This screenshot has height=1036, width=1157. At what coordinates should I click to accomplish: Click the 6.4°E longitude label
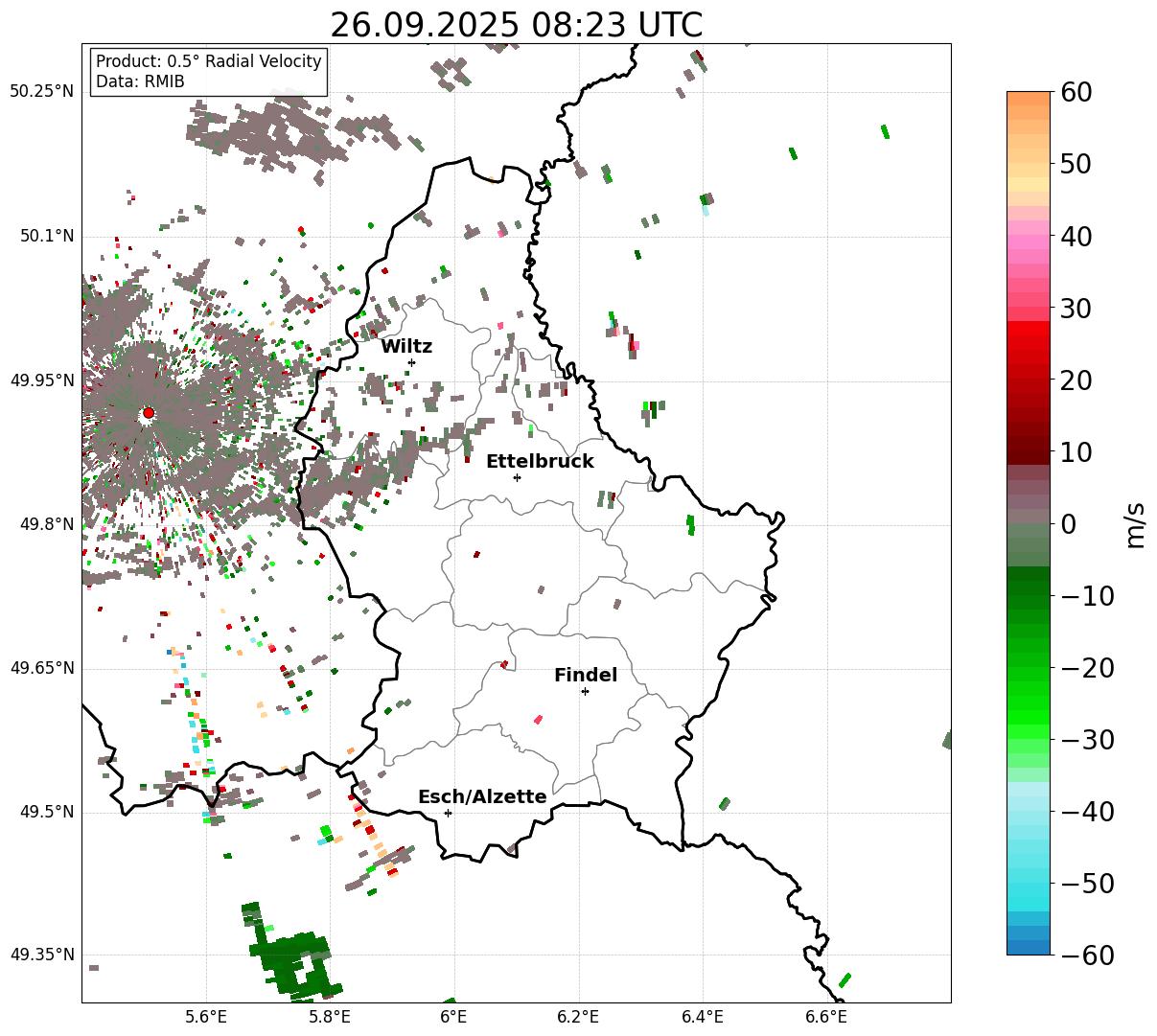click(x=703, y=1017)
